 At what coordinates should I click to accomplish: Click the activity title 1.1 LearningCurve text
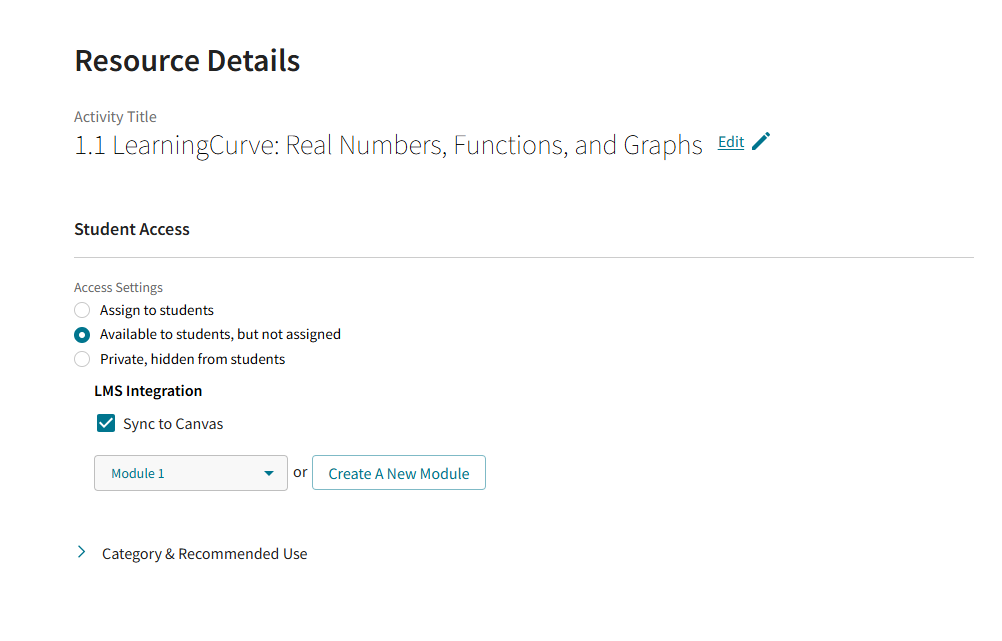tap(388, 145)
